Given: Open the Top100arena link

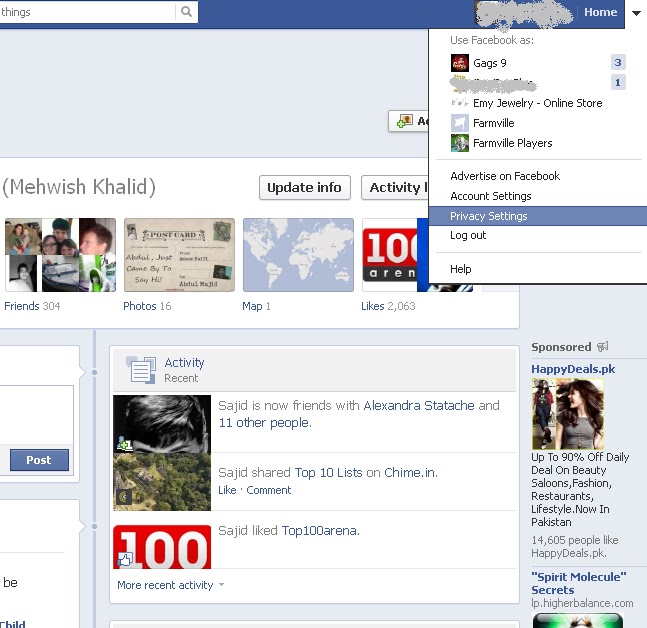Looking at the screenshot, I should click(x=320, y=531).
